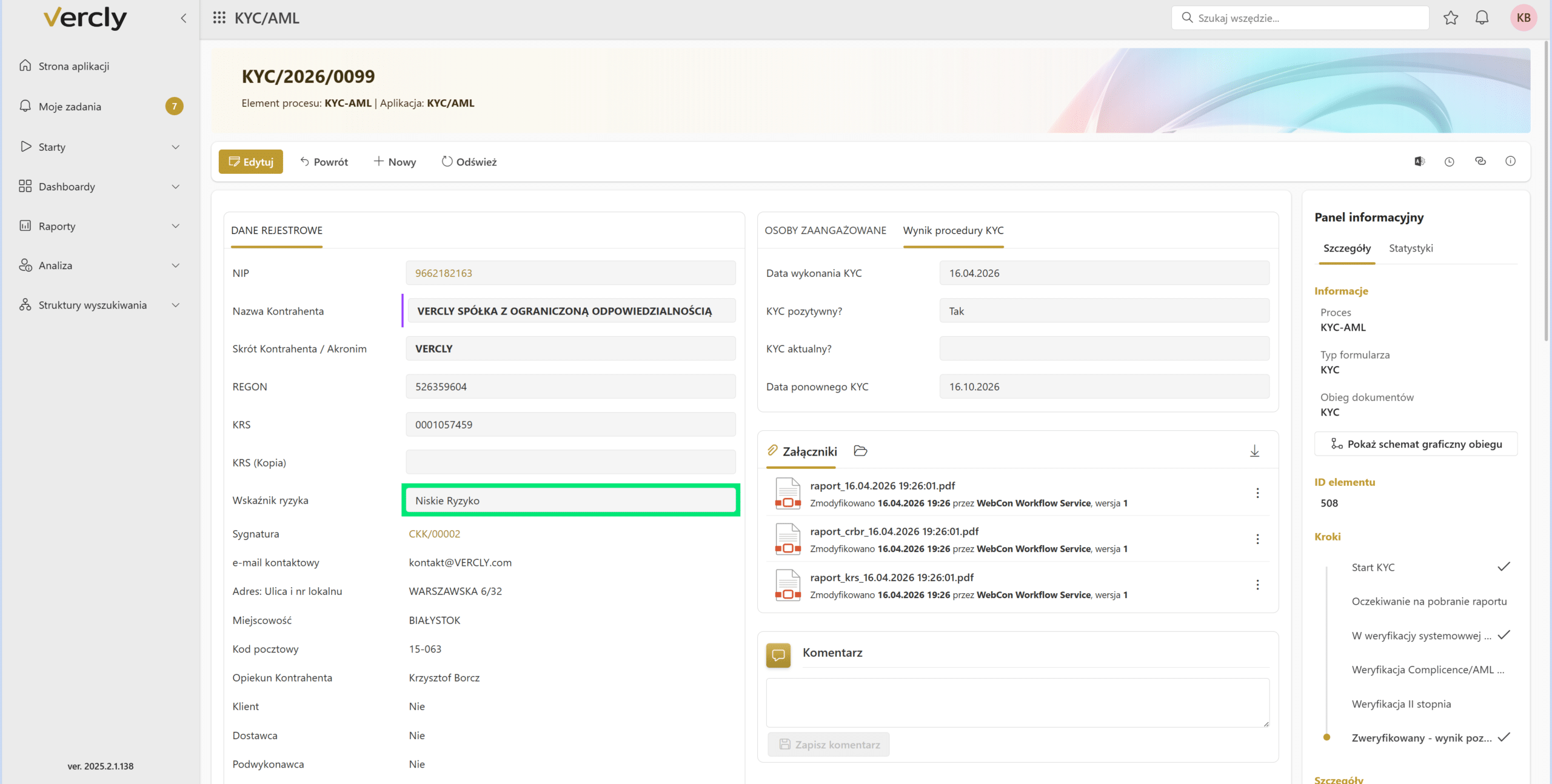This screenshot has width=1552, height=784.
Task: Select the Załączniki tab header
Action: [801, 451]
